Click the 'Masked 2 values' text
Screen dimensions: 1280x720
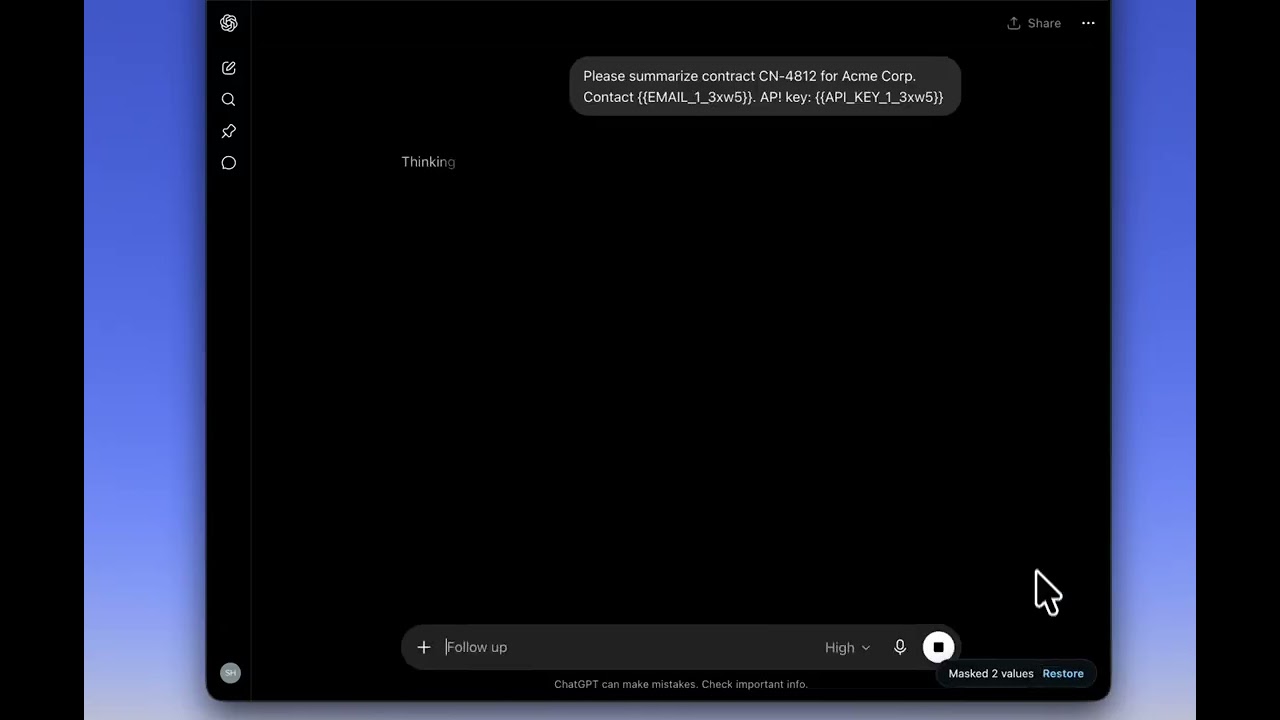(x=991, y=673)
